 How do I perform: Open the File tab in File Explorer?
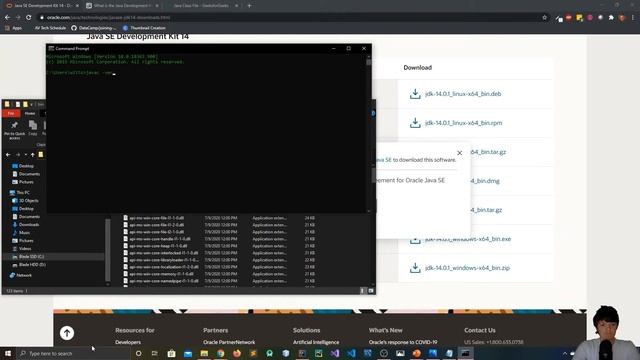pyautogui.click(x=11, y=113)
